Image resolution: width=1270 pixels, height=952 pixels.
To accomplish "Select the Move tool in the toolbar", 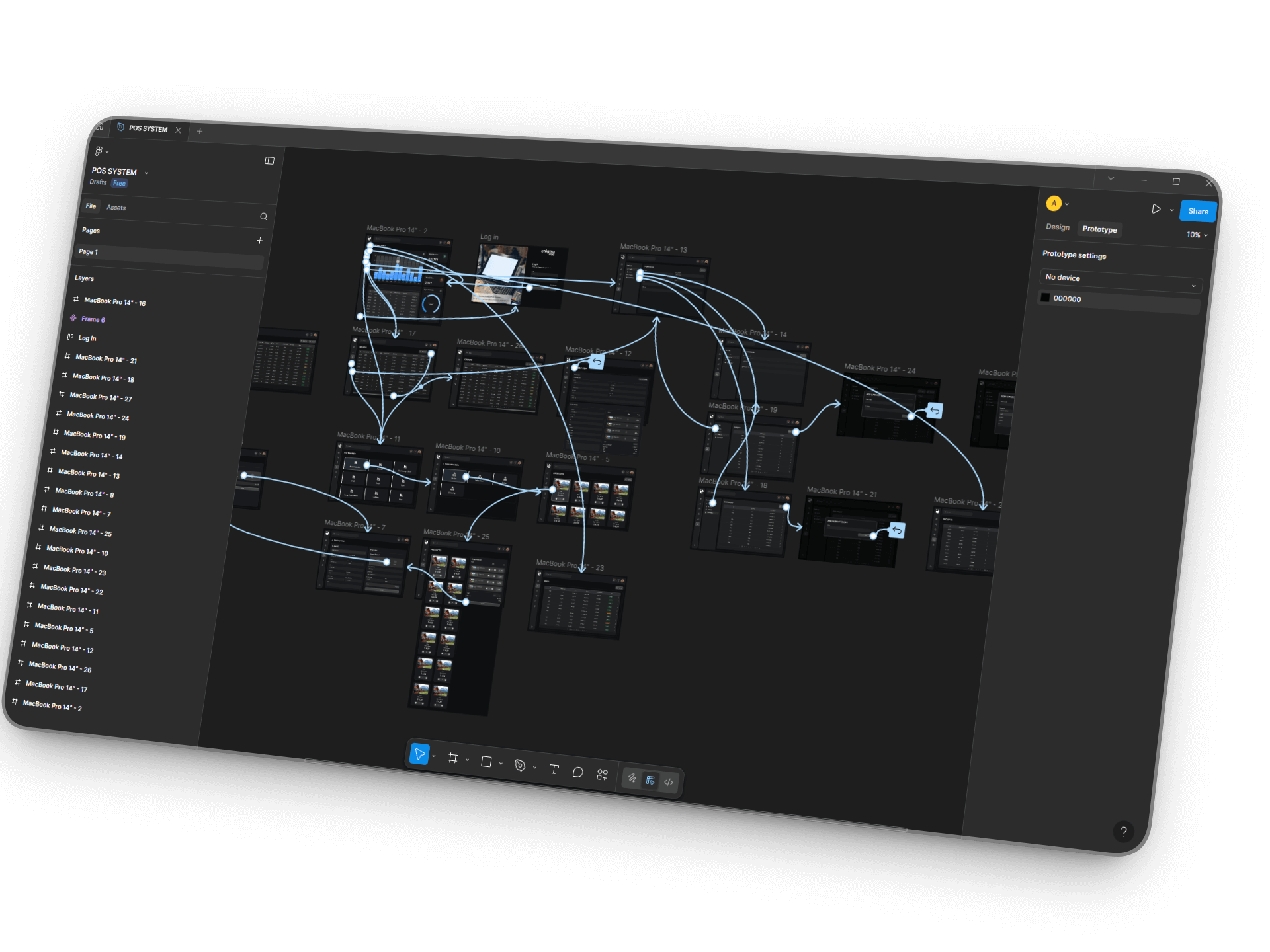I will tap(419, 754).
